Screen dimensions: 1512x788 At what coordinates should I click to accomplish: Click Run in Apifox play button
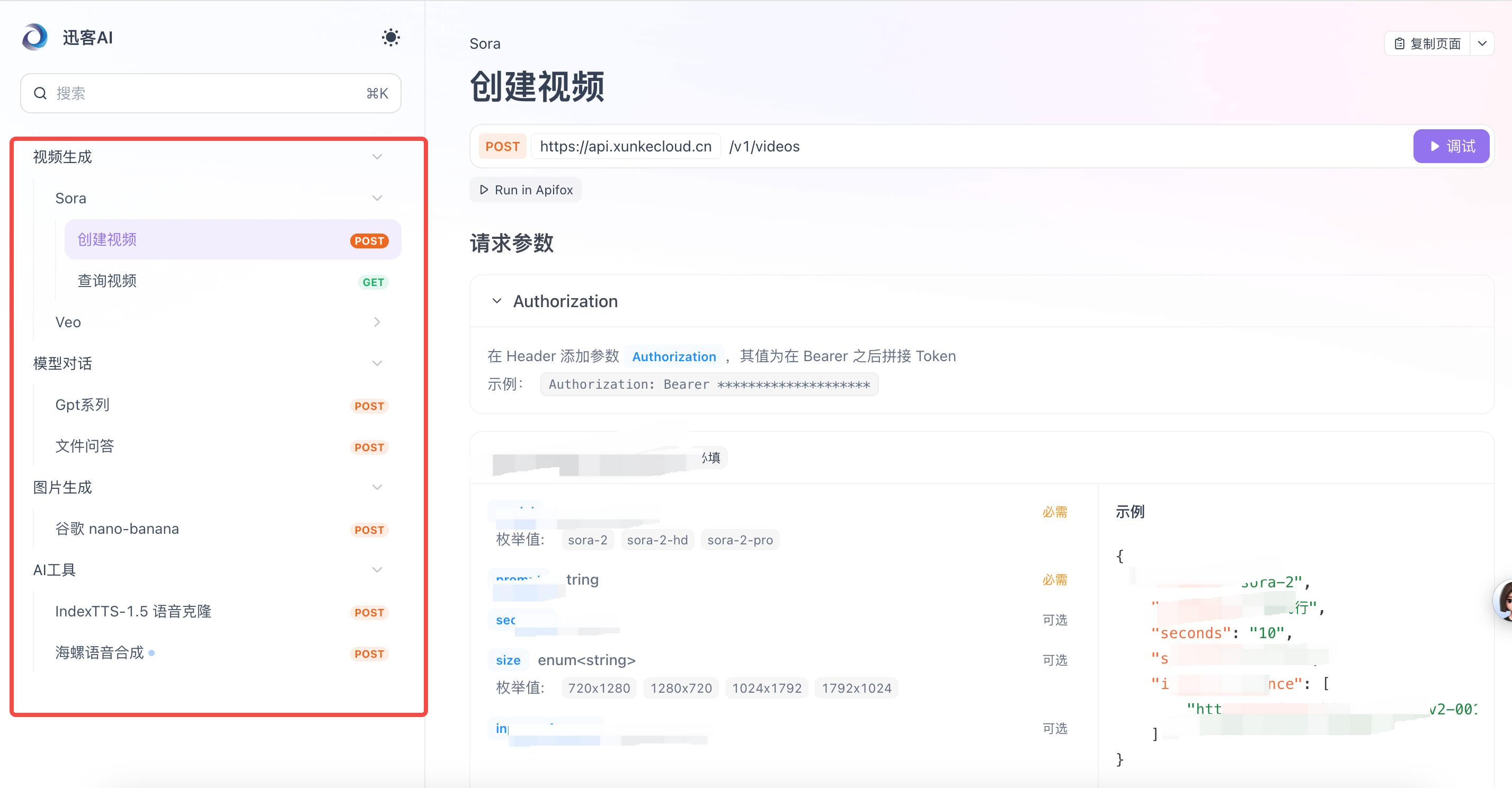[x=526, y=190]
